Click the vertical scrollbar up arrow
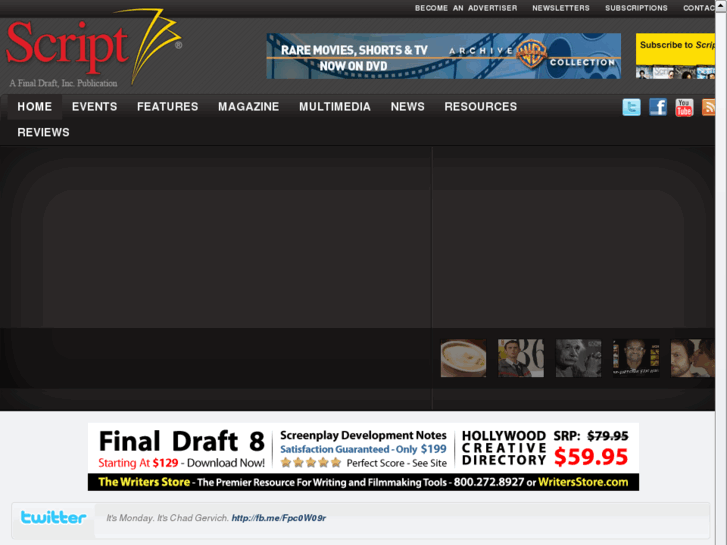The height and width of the screenshot is (545, 727). click(x=721, y=5)
